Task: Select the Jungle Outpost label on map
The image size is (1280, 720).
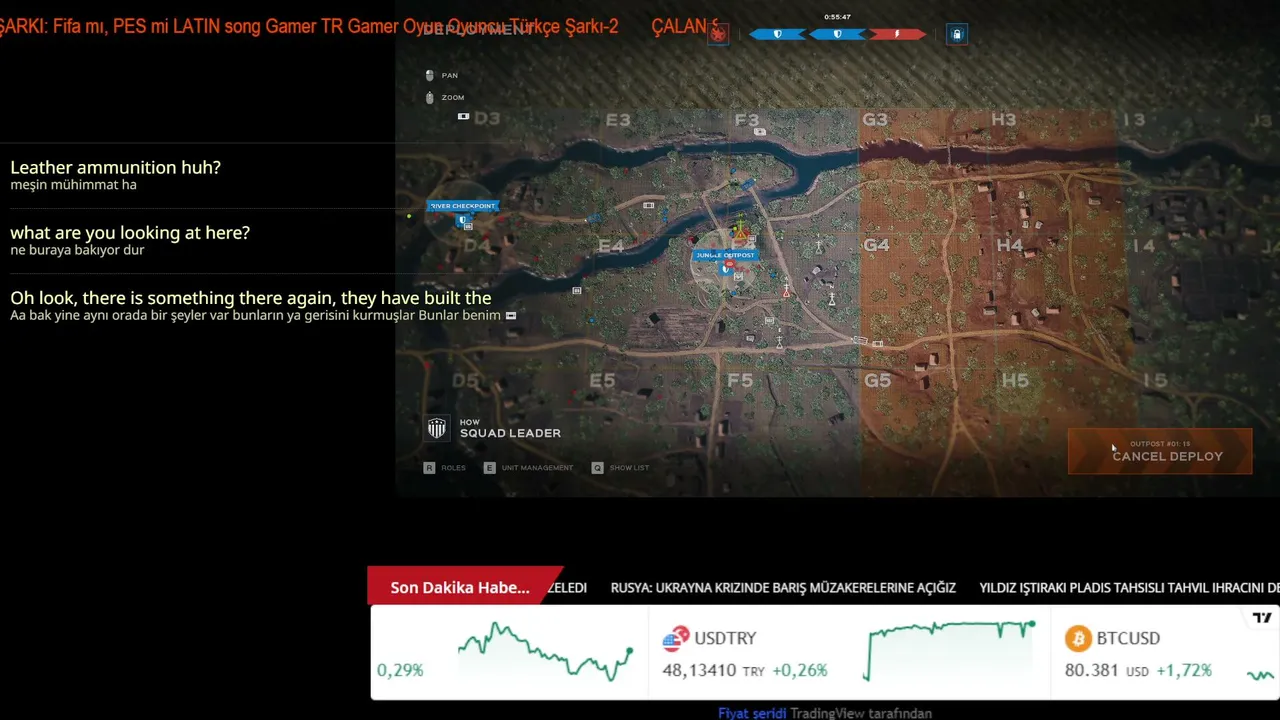Action: (726, 255)
